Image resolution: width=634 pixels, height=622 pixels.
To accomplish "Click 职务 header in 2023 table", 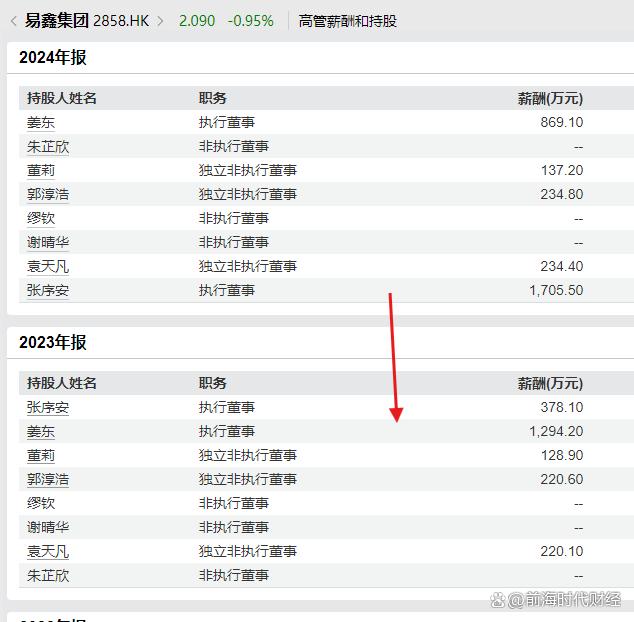I will (x=213, y=383).
